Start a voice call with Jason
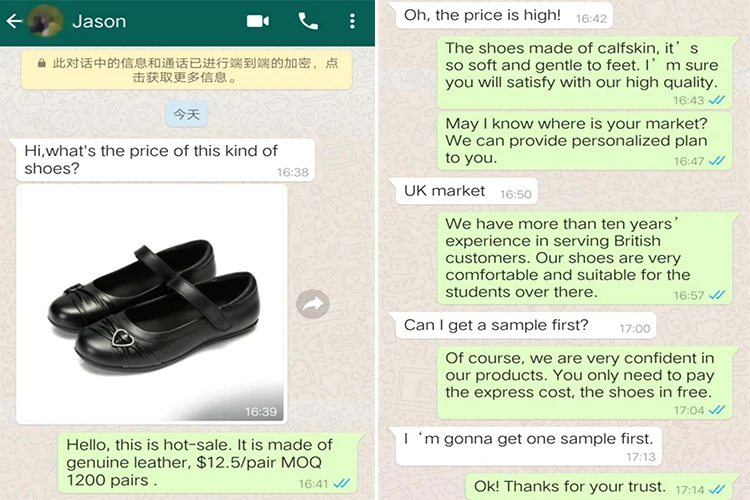 coord(308,21)
